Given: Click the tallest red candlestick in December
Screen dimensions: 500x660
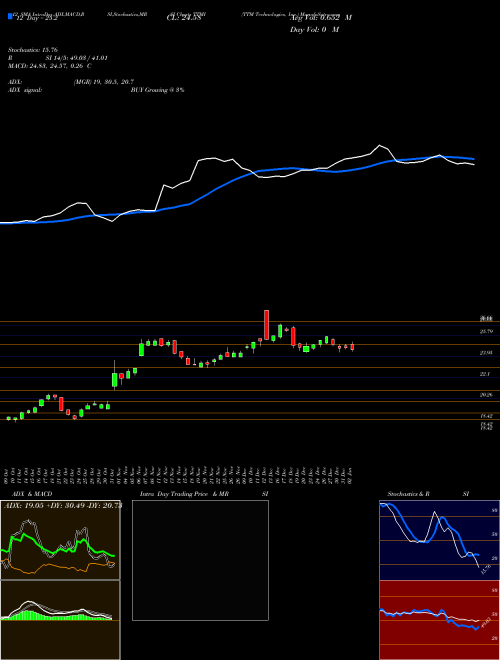Looking at the screenshot, I should tap(266, 325).
